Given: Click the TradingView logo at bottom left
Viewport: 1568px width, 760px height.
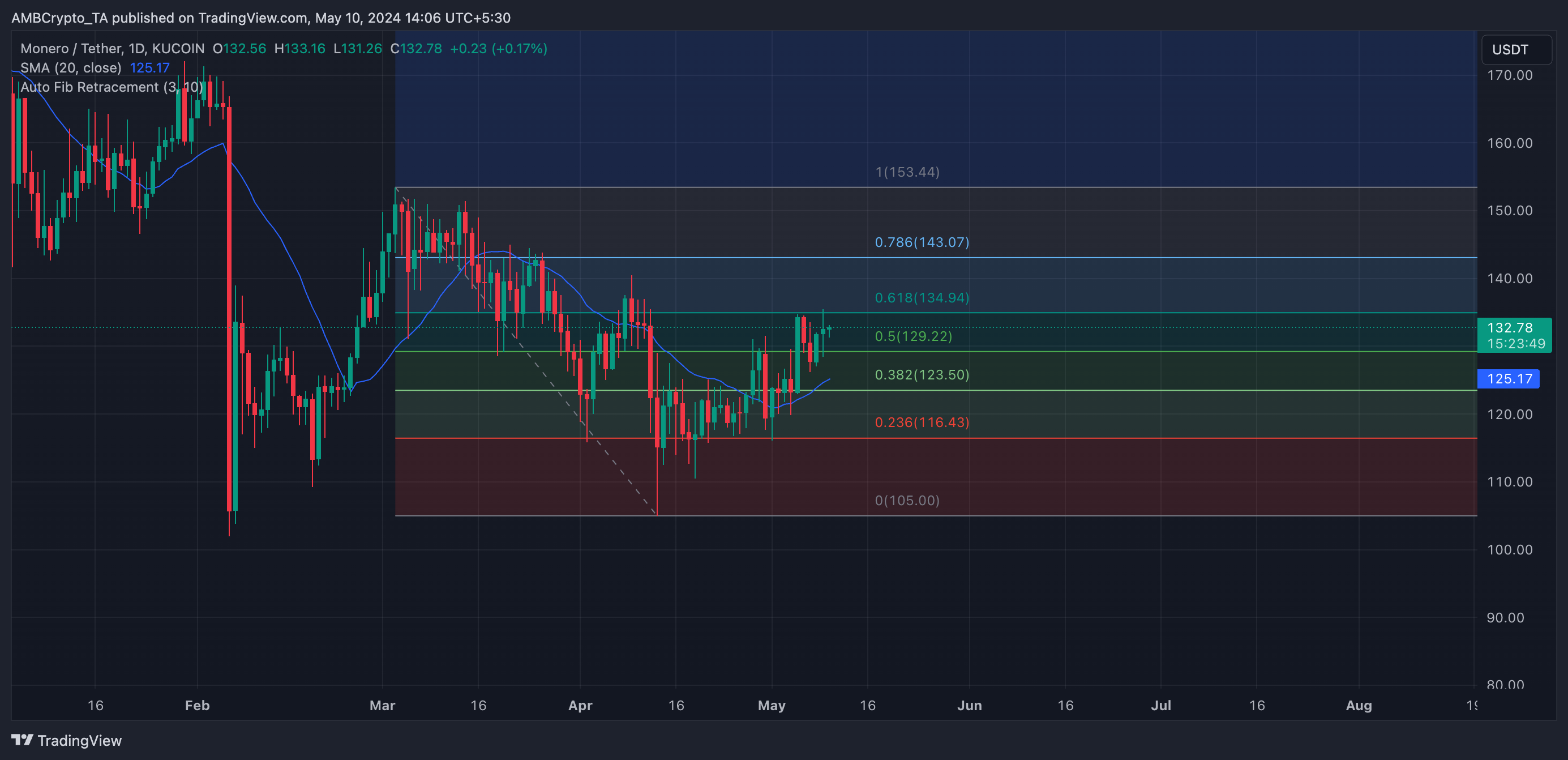Looking at the screenshot, I should pos(66,741).
